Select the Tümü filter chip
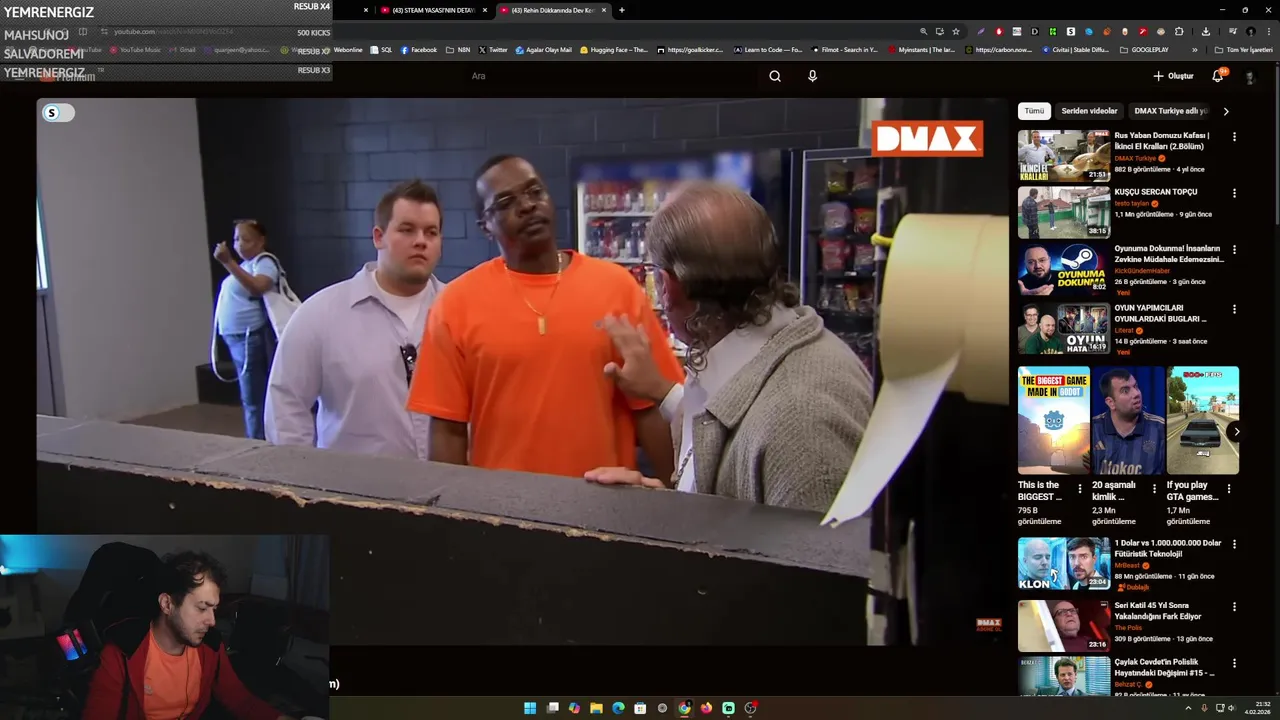1280x720 pixels. click(x=1034, y=111)
